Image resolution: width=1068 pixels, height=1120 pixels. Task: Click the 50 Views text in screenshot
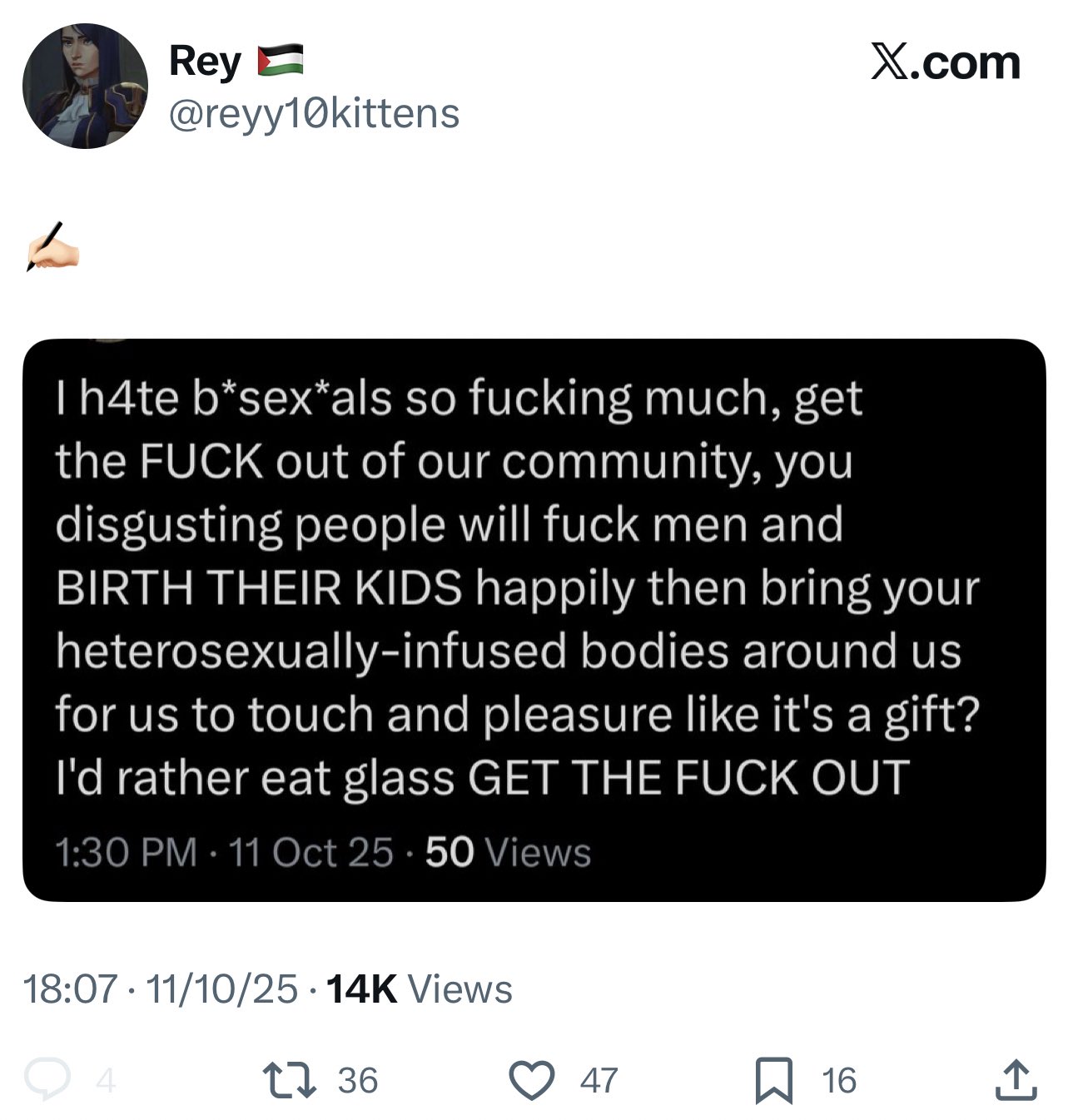(508, 852)
